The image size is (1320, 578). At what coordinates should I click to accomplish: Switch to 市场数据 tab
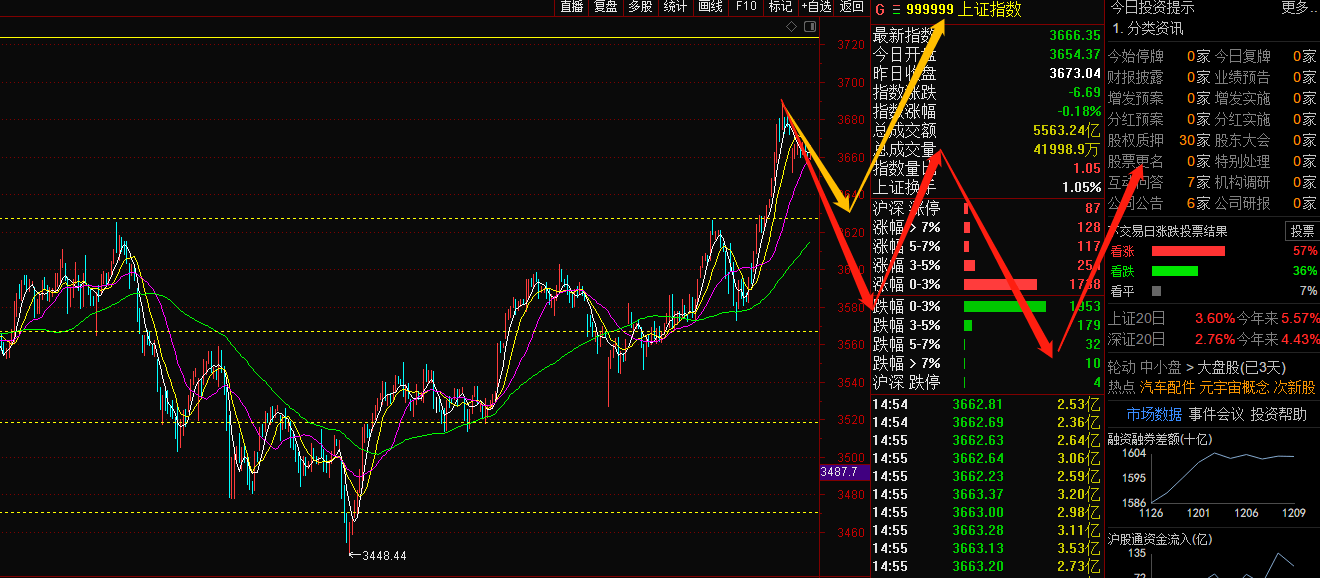click(x=1154, y=414)
